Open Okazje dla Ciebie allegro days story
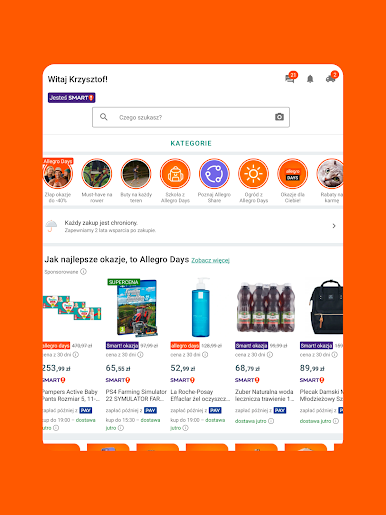 pyautogui.click(x=293, y=174)
